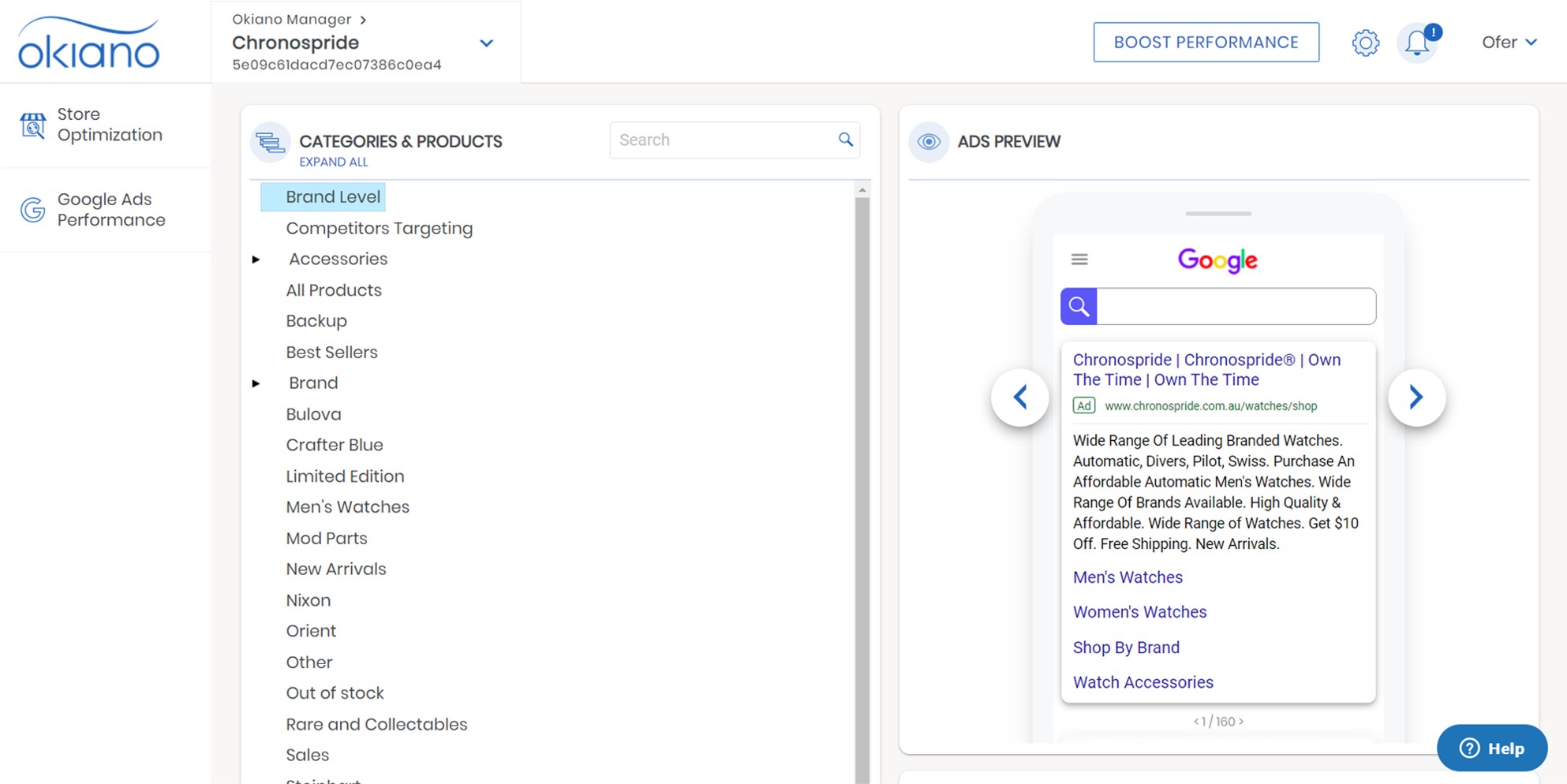The height and width of the screenshot is (784, 1567).
Task: Click the green Ad badge
Action: pyautogui.click(x=1084, y=405)
